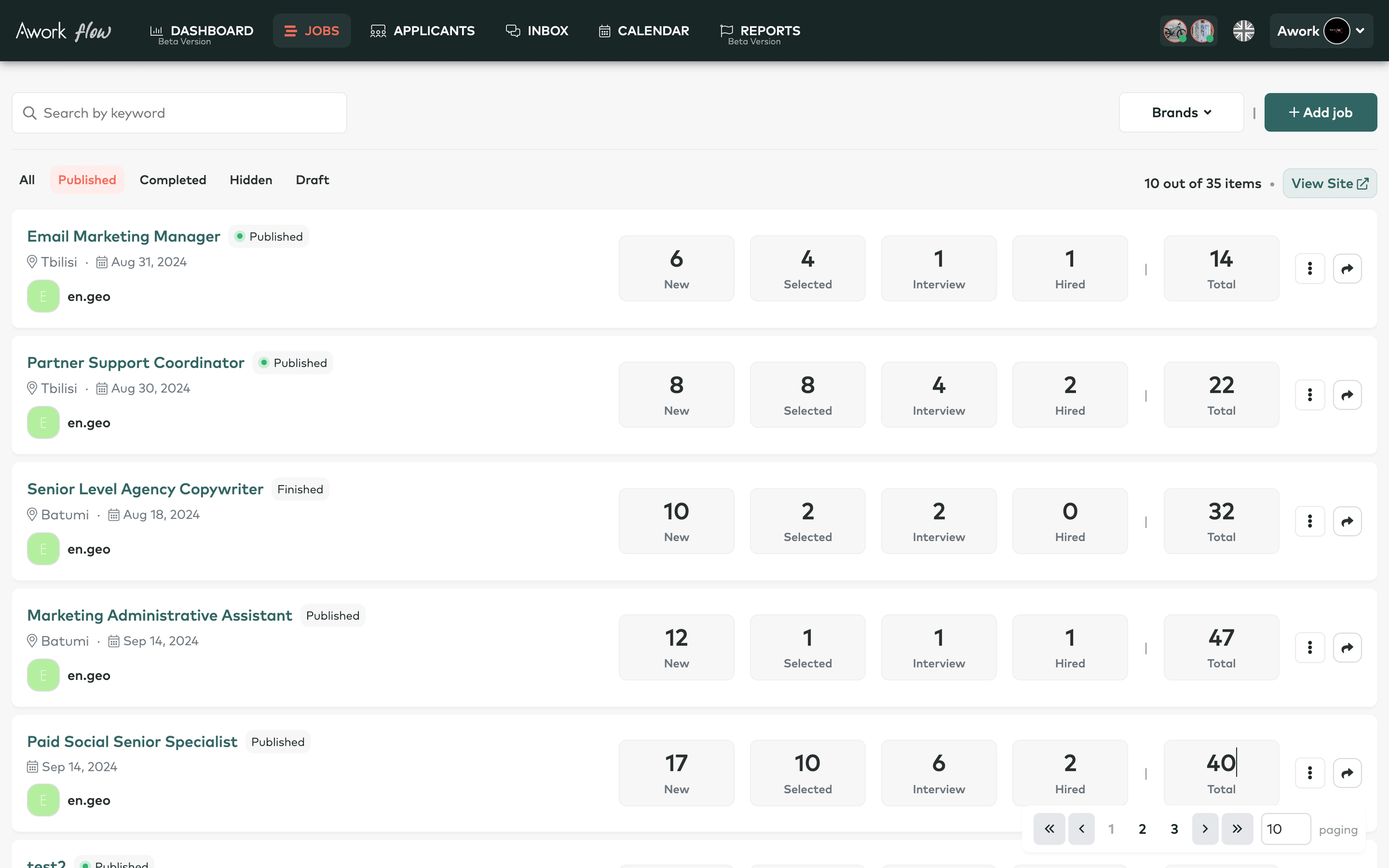Screen dimensions: 1389x868
Task: Click the Add job button
Action: (x=1320, y=113)
